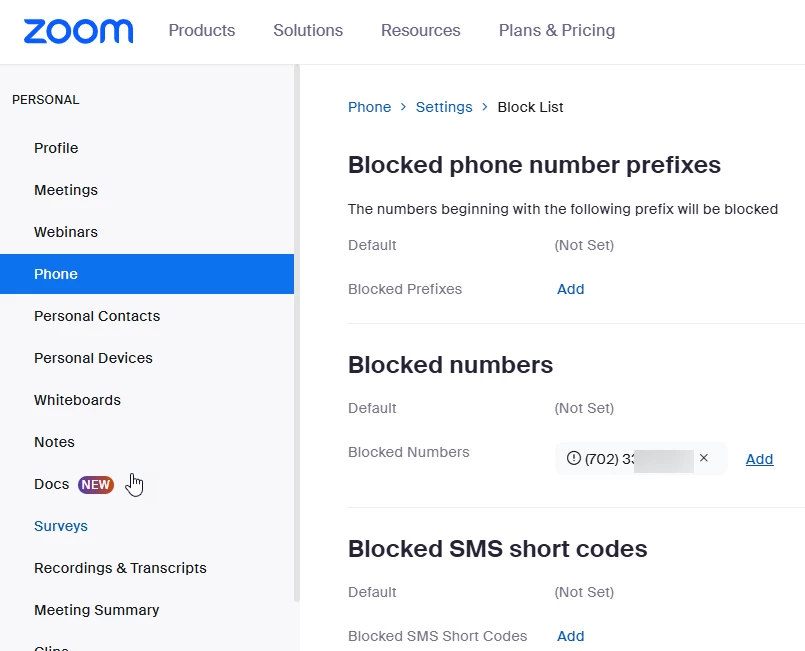Open the Solutions menu
This screenshot has width=805, height=651.
tap(308, 30)
